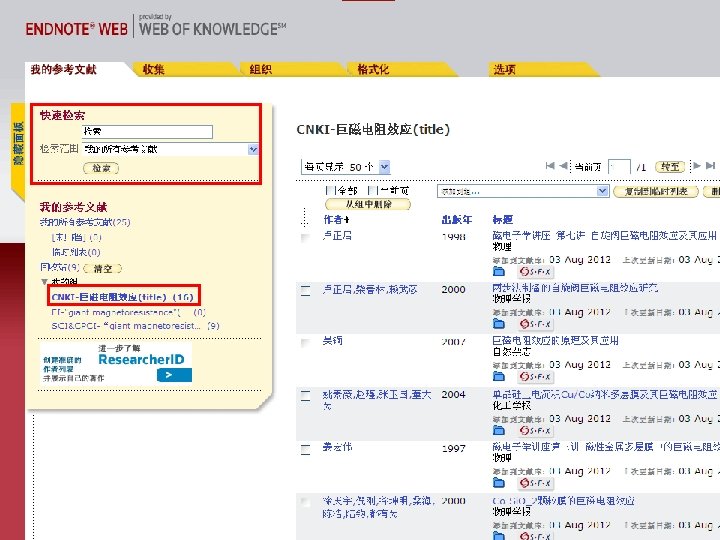Click the 清空 button for trash
This screenshot has height=540, width=720.
103,269
